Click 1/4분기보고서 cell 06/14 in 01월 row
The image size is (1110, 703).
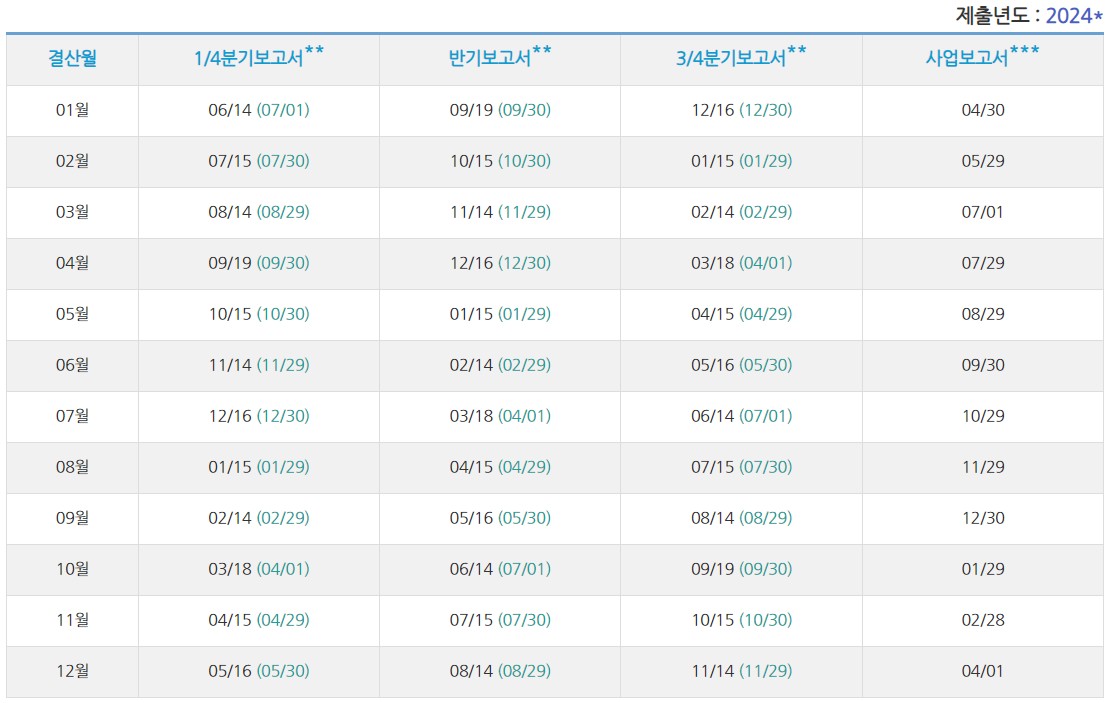point(259,110)
